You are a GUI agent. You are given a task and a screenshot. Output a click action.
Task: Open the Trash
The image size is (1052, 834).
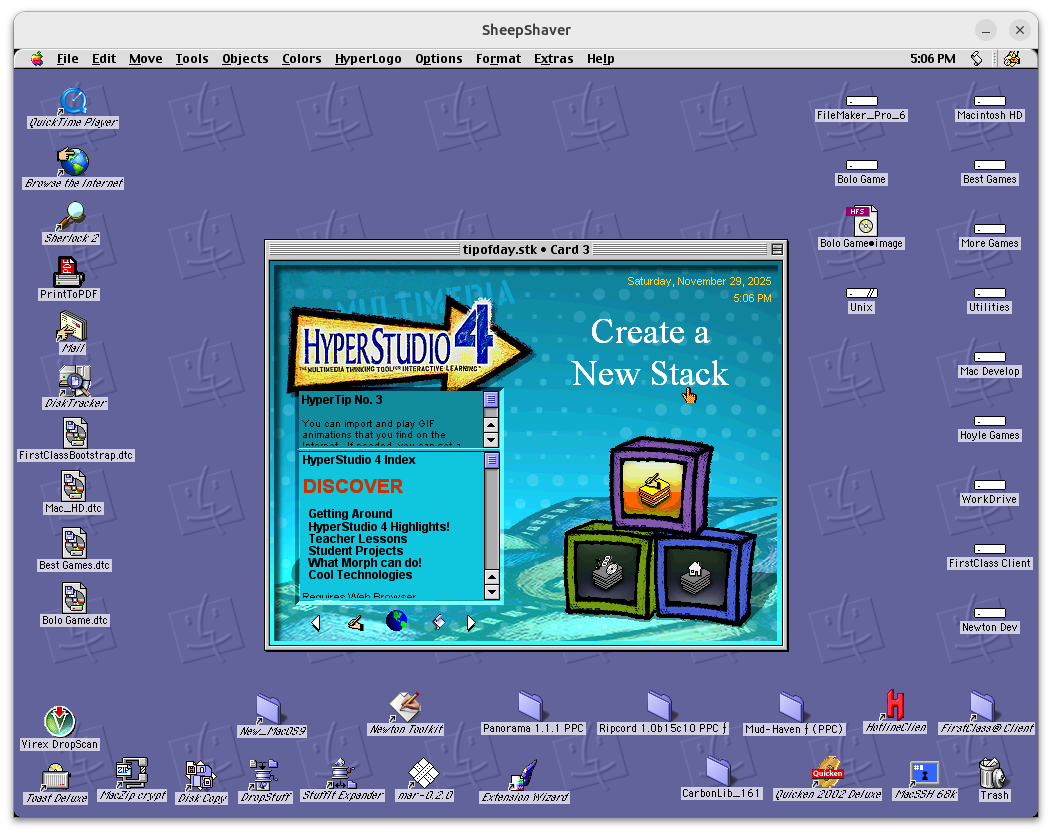[x=992, y=771]
